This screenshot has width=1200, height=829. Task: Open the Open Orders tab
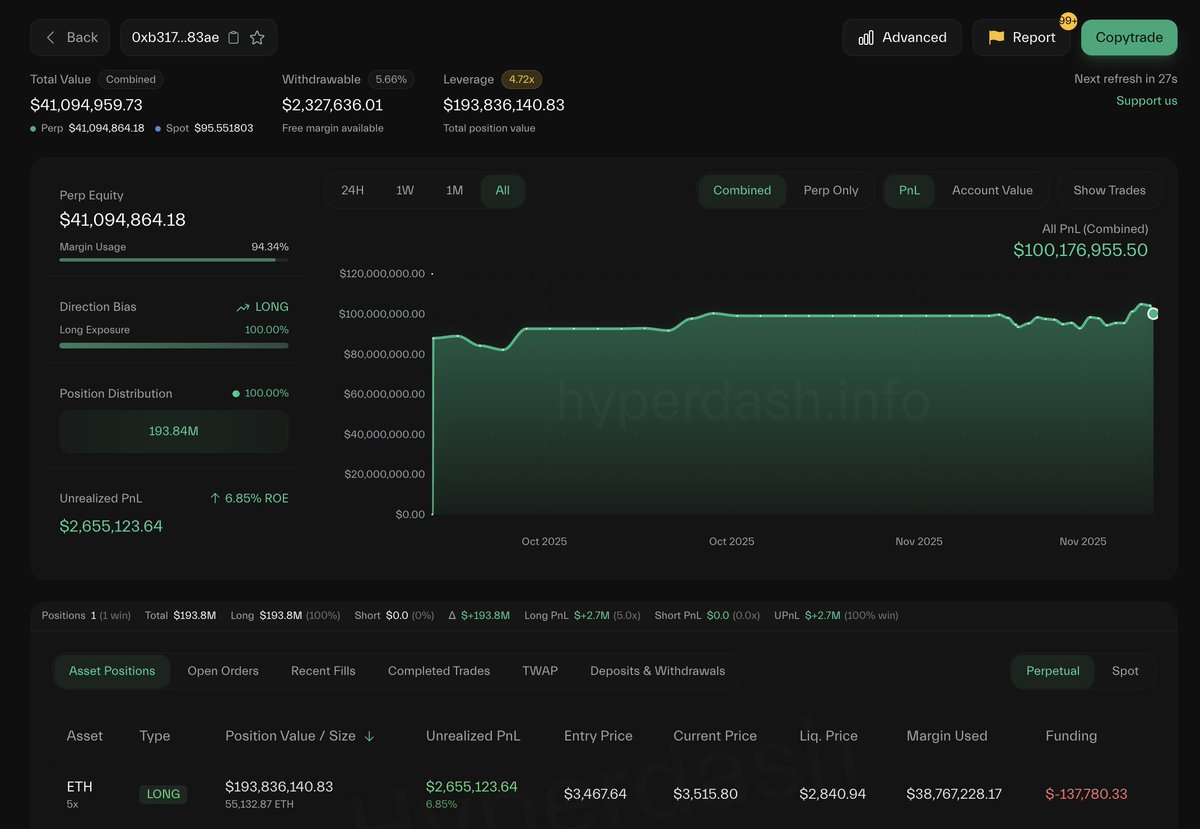click(223, 671)
